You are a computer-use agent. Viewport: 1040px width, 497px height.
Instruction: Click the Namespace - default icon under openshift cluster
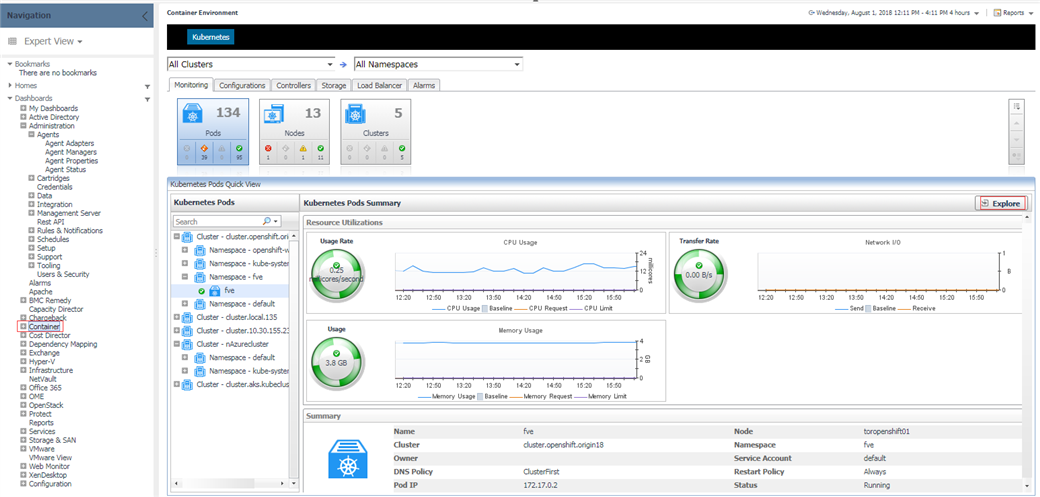pyautogui.click(x=199, y=304)
